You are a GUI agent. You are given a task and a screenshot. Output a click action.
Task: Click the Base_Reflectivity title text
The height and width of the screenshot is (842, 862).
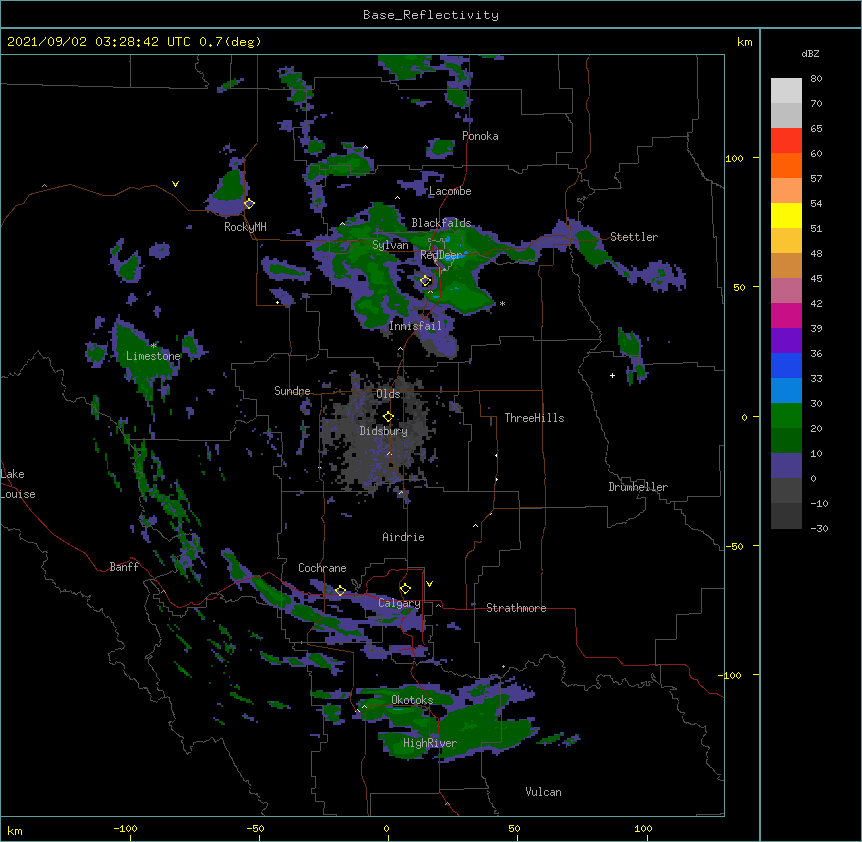[x=431, y=15]
